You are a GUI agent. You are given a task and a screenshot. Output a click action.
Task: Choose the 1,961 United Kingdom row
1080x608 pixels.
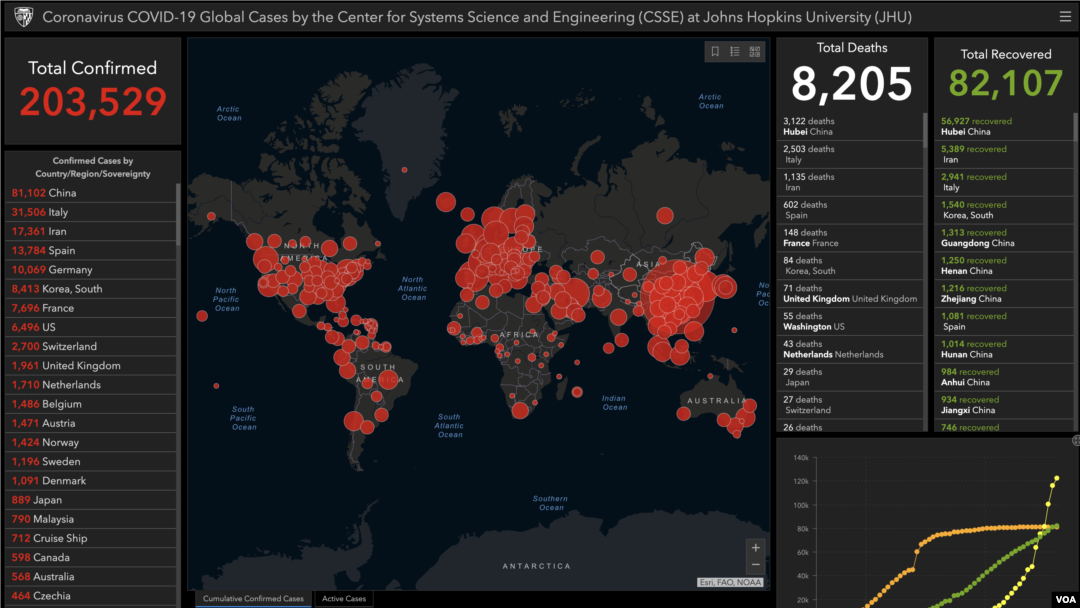[x=91, y=366]
